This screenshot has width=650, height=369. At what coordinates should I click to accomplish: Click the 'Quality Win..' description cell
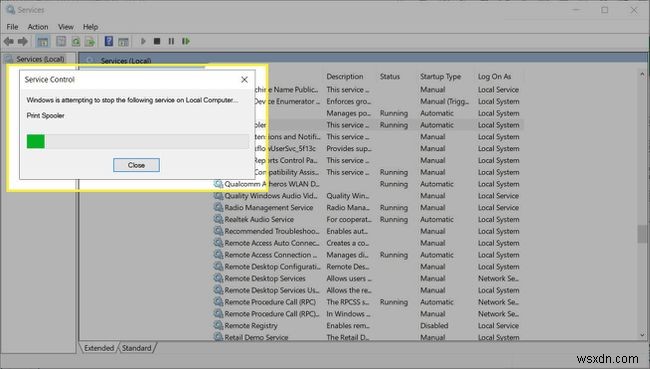[x=347, y=196]
